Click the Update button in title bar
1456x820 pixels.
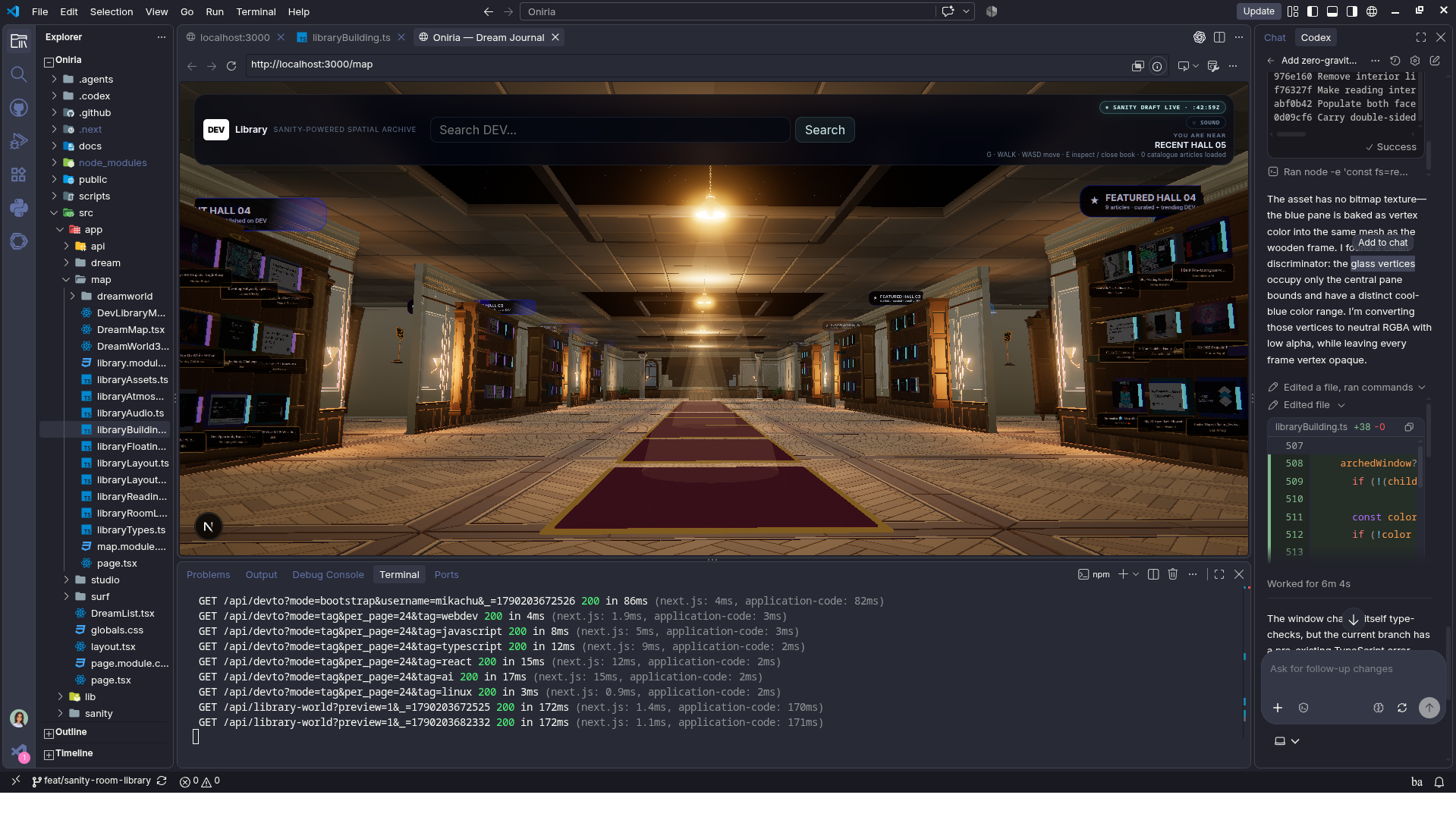tap(1258, 11)
